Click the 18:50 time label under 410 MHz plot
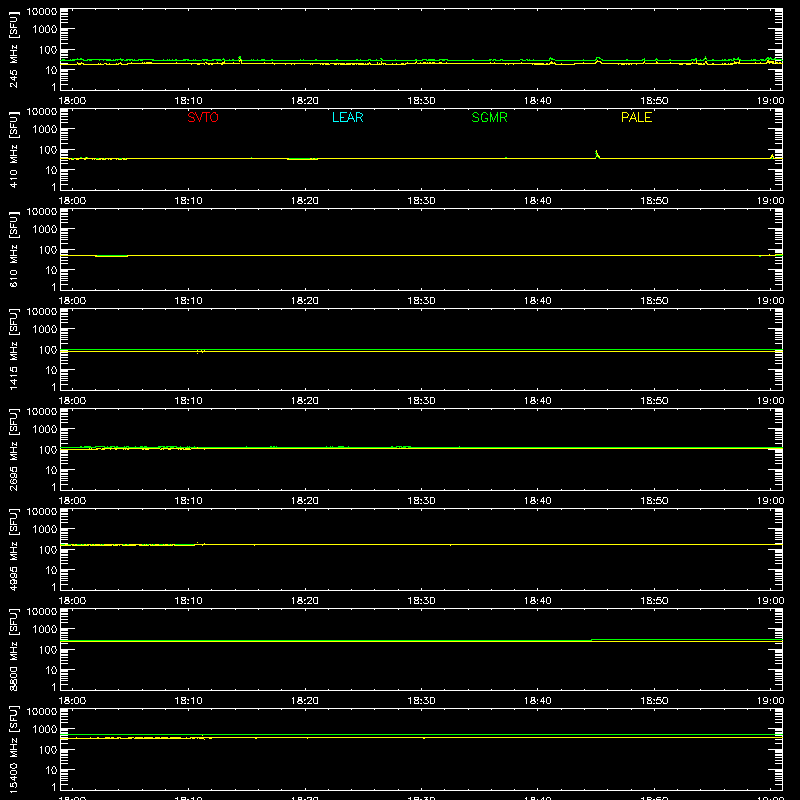 click(x=654, y=201)
